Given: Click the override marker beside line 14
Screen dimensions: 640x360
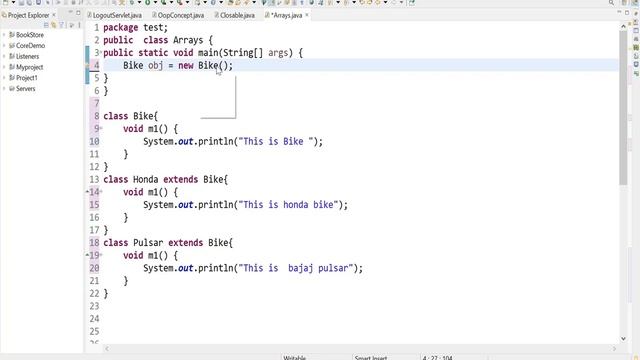Looking at the screenshot, I should click(x=87, y=191).
